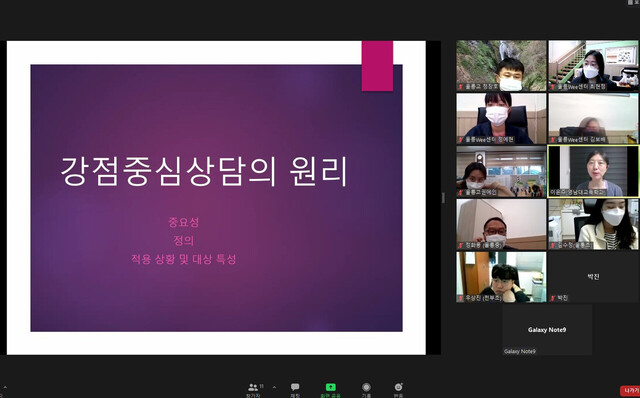This screenshot has width=640, height=398.
Task: Click the red leave meeting (나가기) button
Action: 630,391
